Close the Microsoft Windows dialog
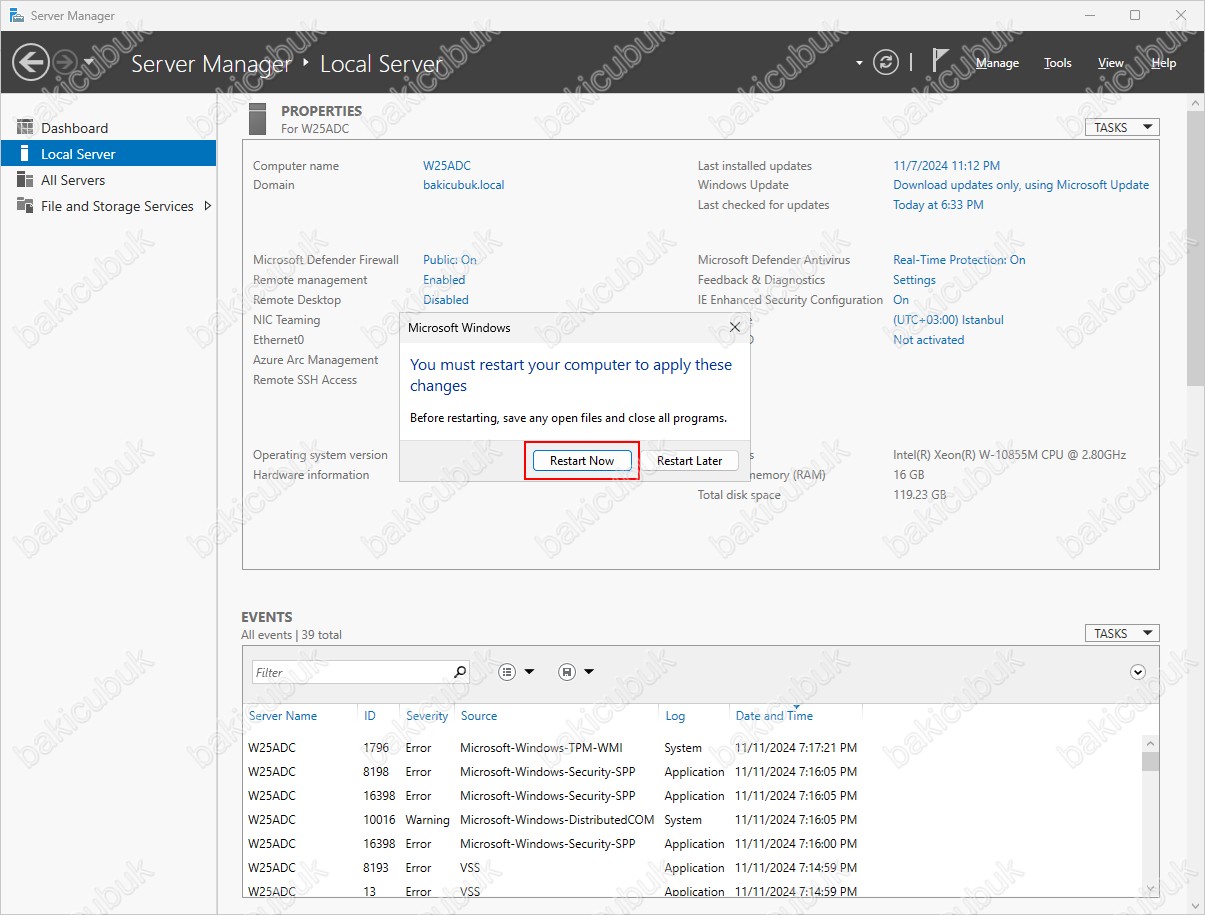The width and height of the screenshot is (1205, 915). 735,327
